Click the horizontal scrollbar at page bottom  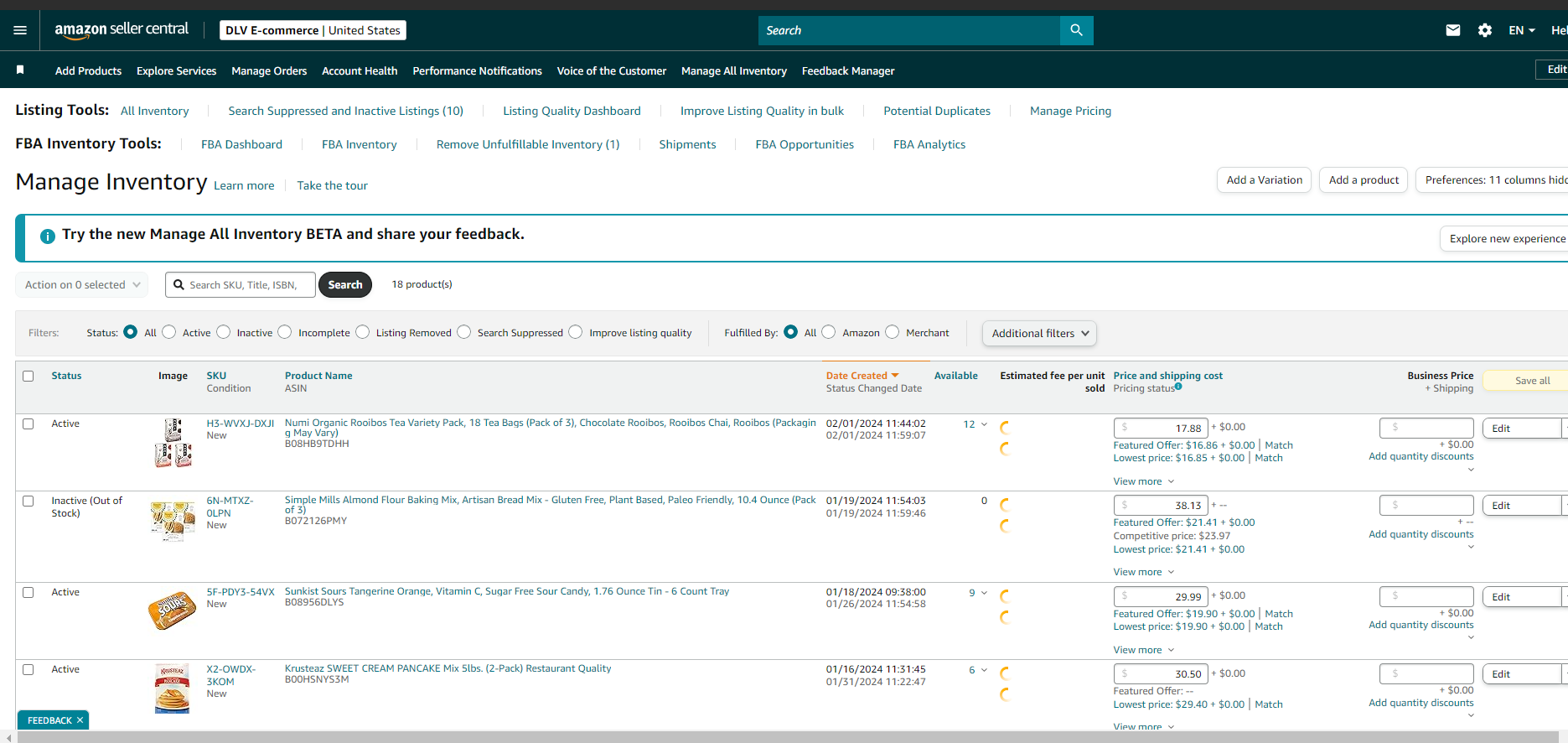788,737
